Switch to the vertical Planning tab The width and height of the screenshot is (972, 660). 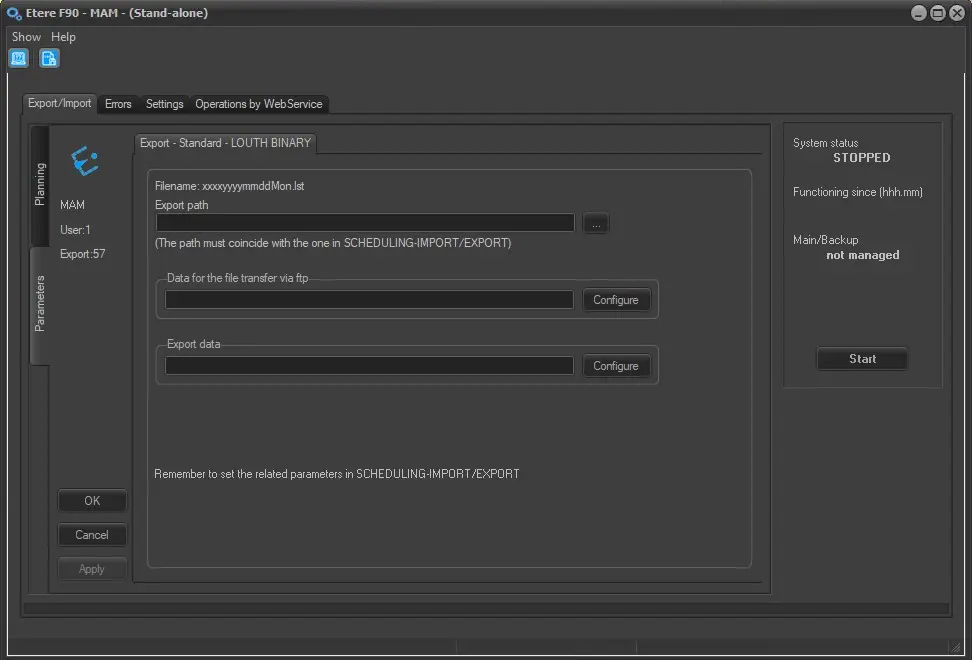click(40, 185)
